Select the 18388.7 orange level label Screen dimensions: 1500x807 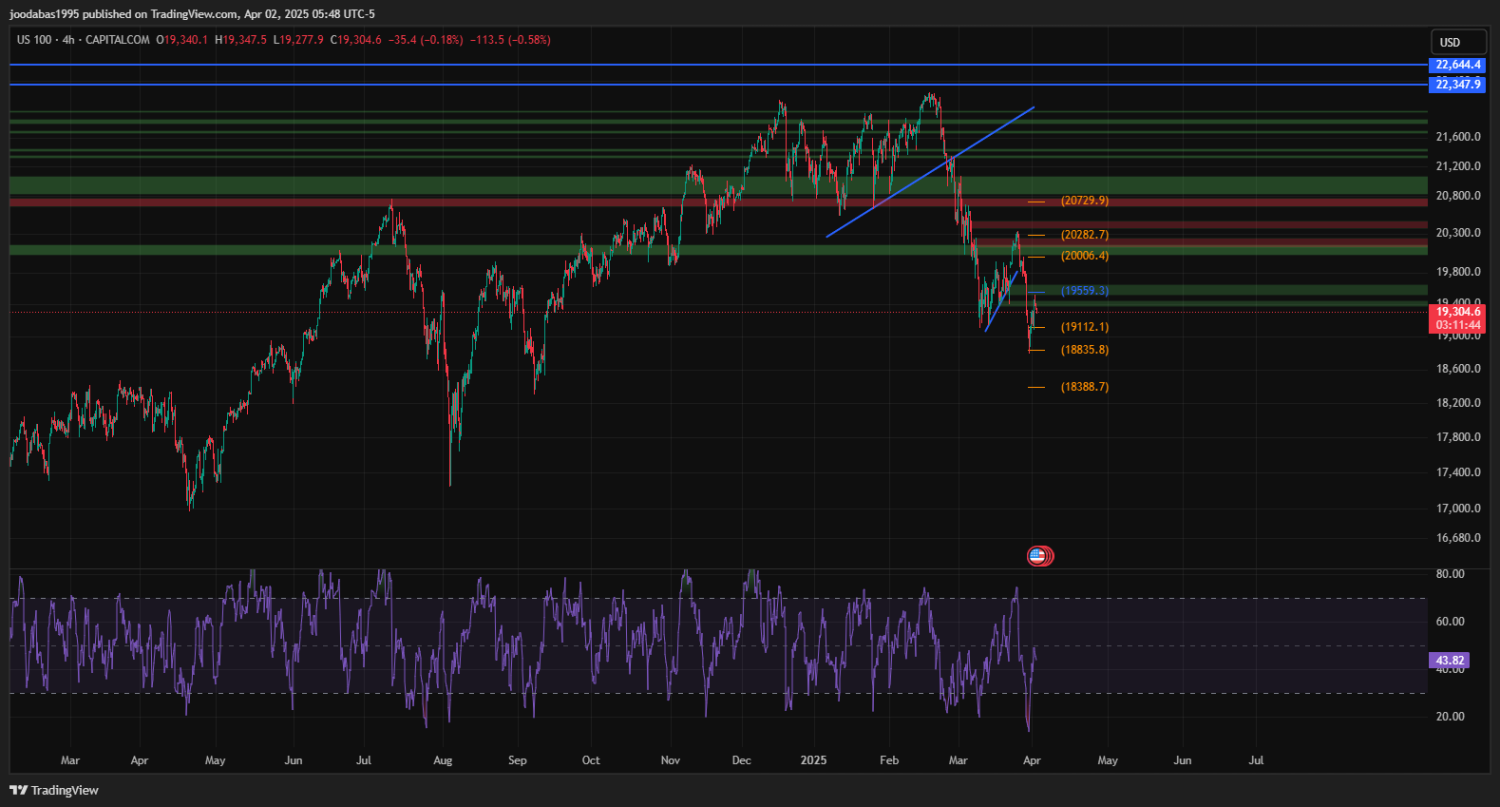pyautogui.click(x=1084, y=387)
